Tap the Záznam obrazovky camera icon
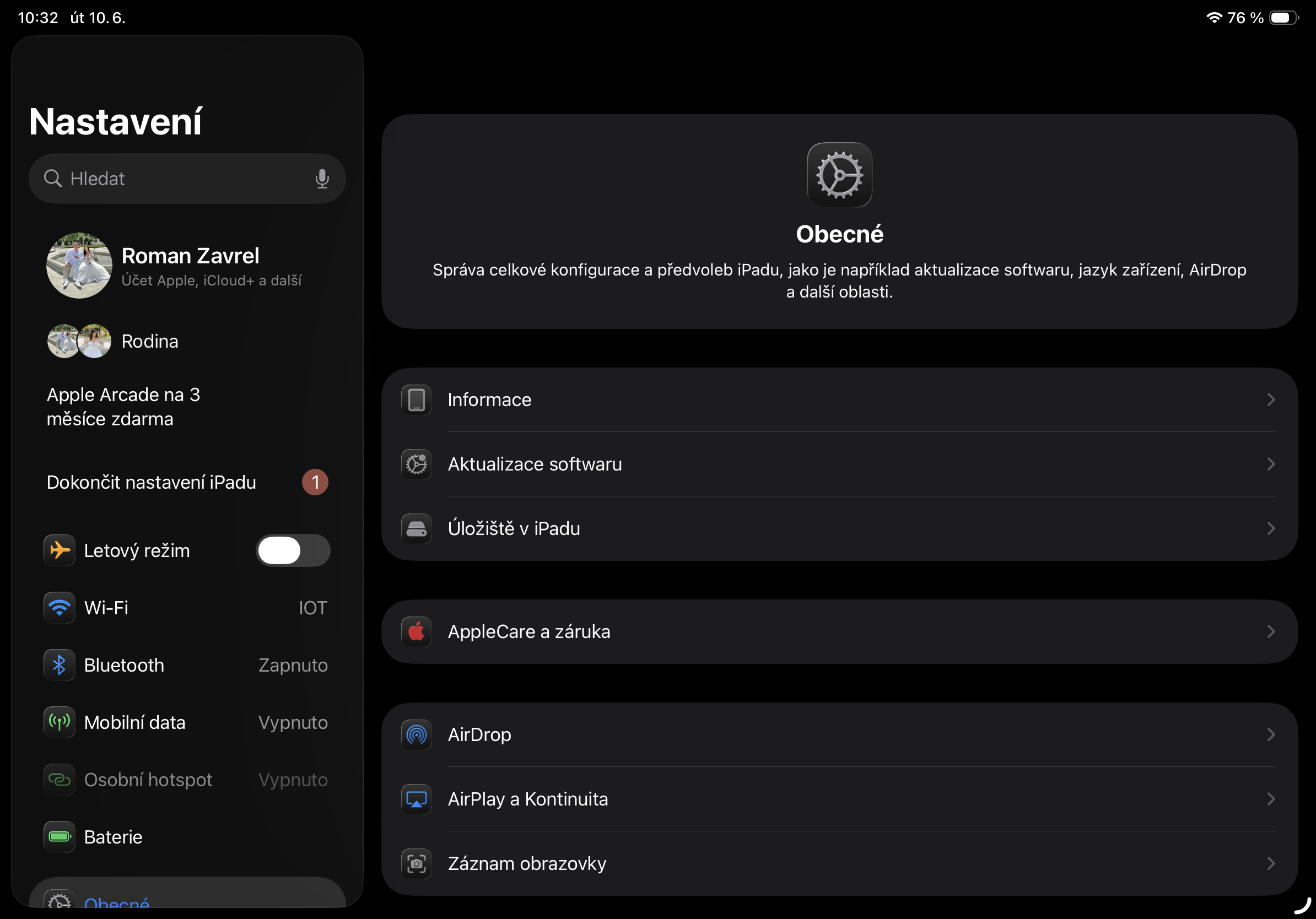 tap(417, 863)
